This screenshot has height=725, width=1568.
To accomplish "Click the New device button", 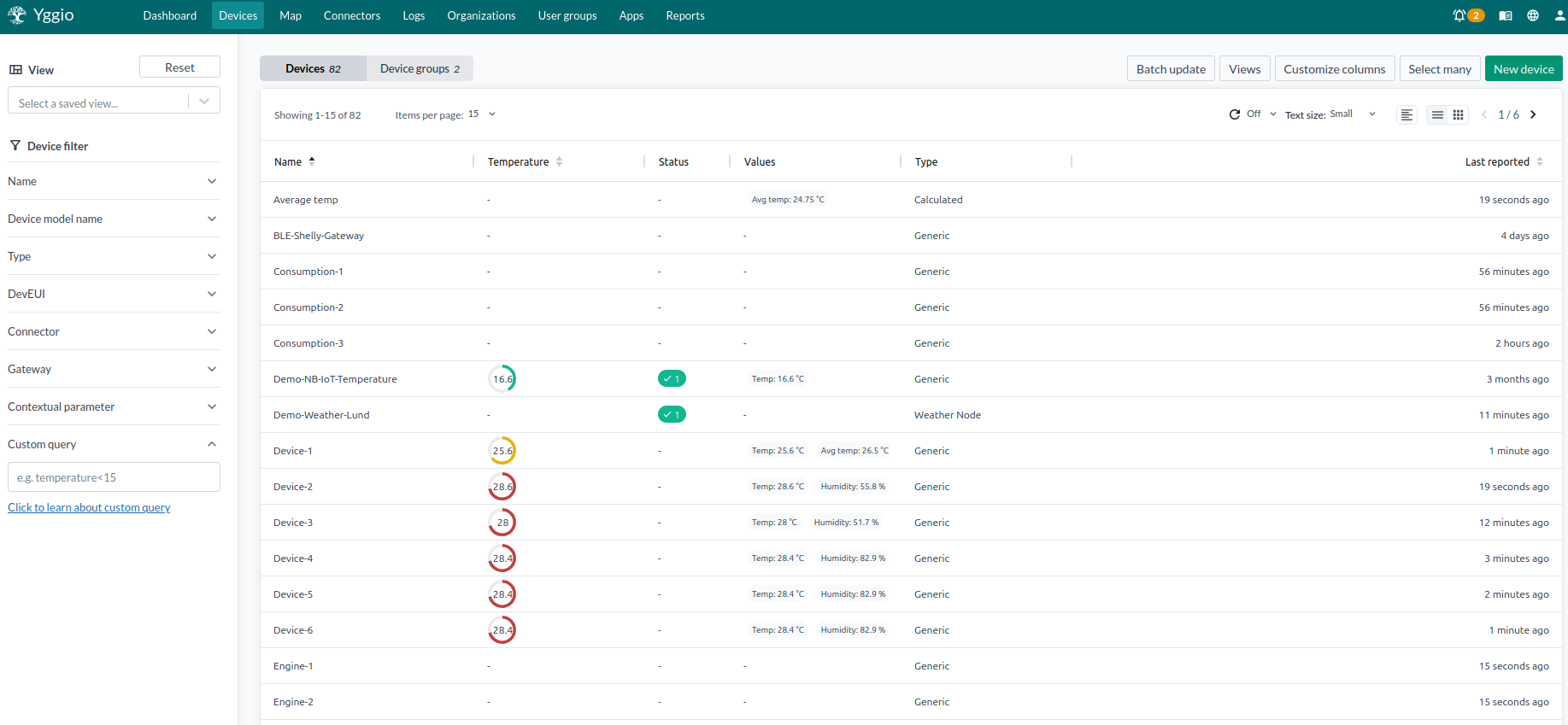I will point(1524,69).
